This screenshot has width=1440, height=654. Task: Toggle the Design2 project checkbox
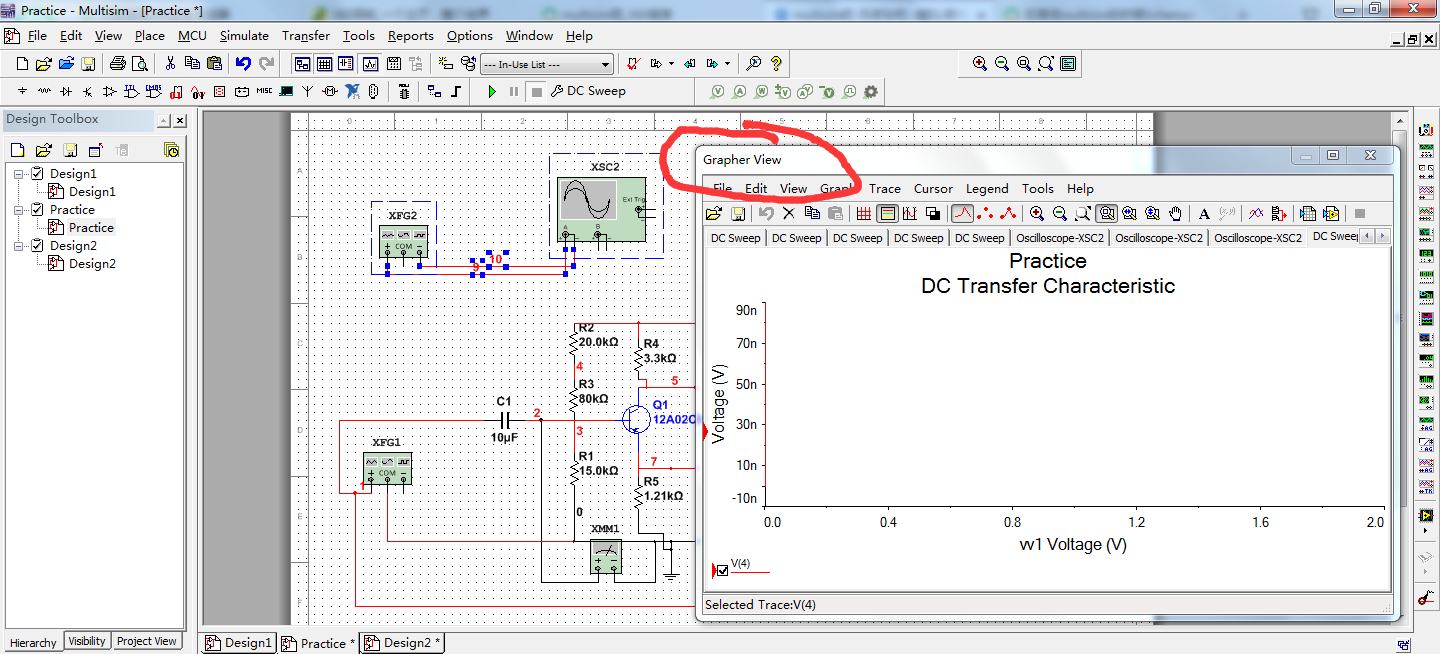[x=38, y=246]
